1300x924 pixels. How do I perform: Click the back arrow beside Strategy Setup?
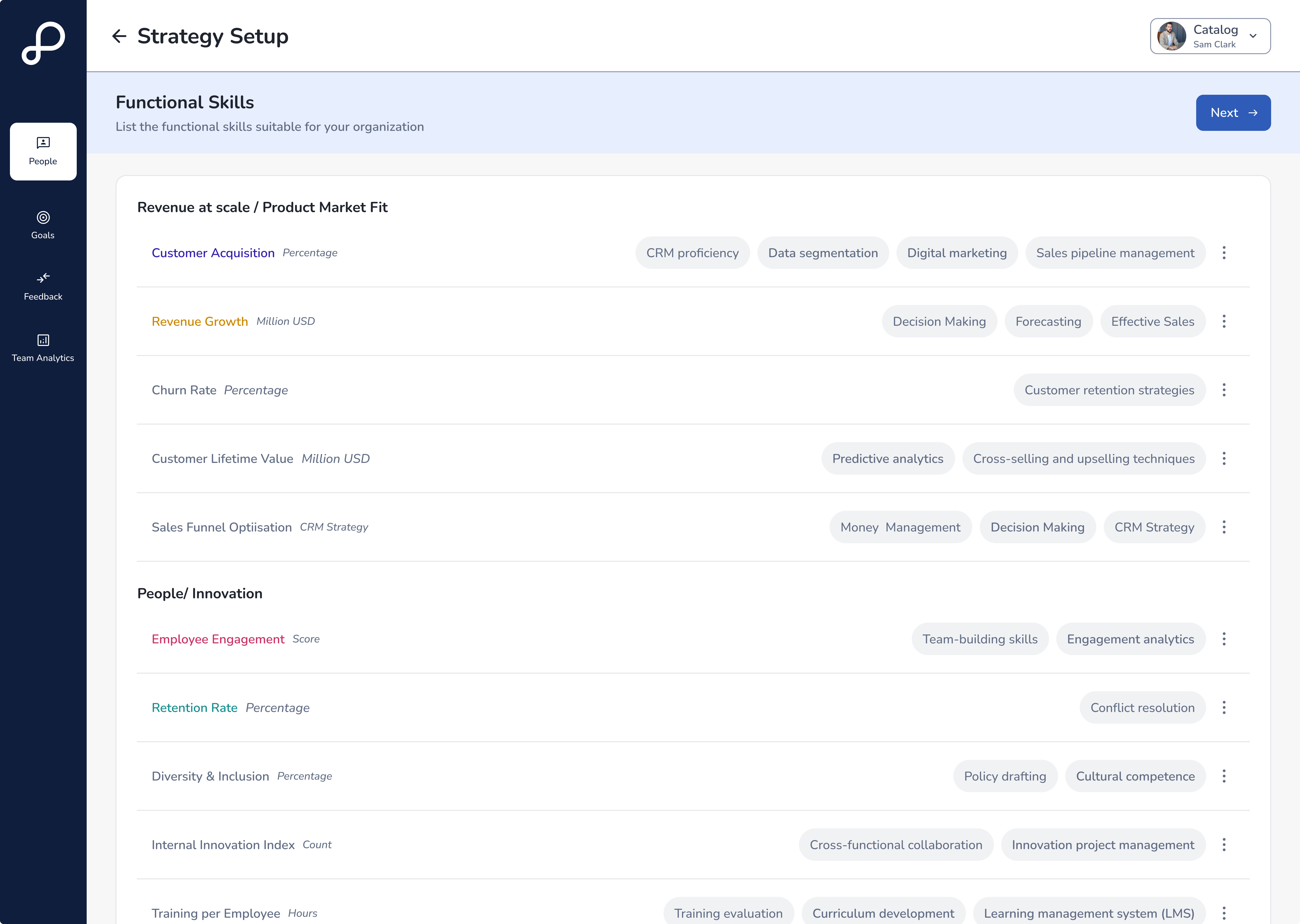tap(119, 36)
